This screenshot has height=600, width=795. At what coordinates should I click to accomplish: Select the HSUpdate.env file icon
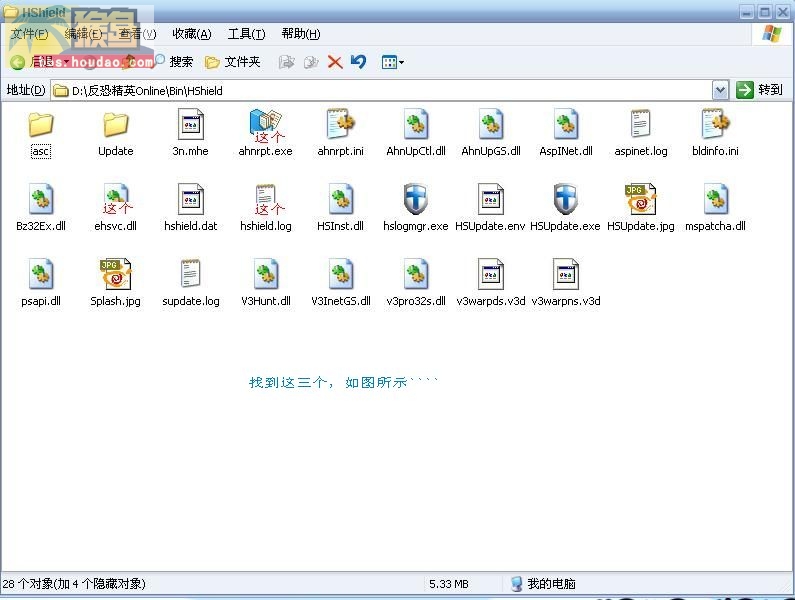click(x=491, y=199)
